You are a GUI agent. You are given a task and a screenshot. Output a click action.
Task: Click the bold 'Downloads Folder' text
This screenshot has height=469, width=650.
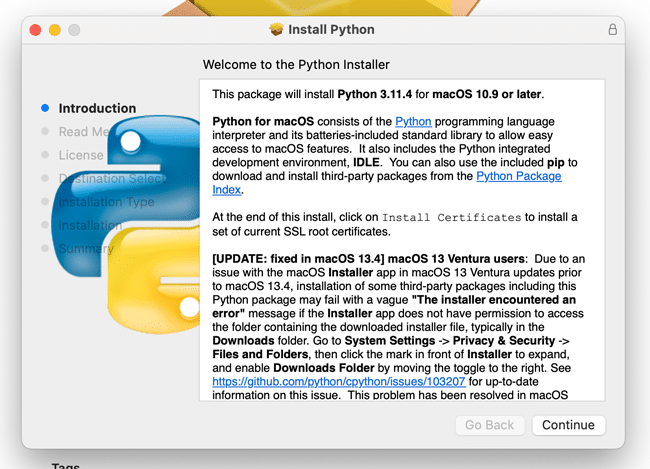pyautogui.click(x=324, y=368)
